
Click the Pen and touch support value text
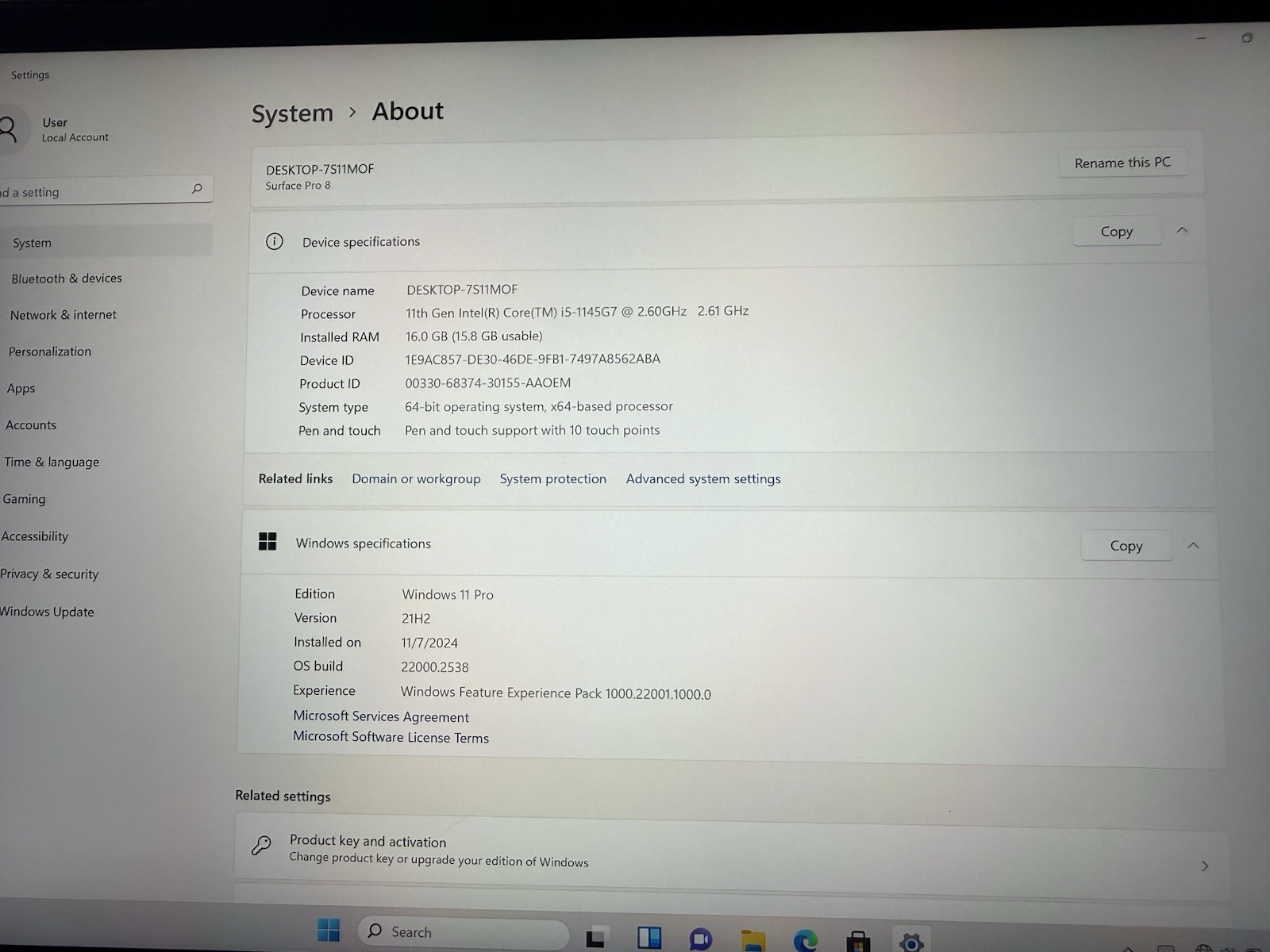(x=532, y=430)
